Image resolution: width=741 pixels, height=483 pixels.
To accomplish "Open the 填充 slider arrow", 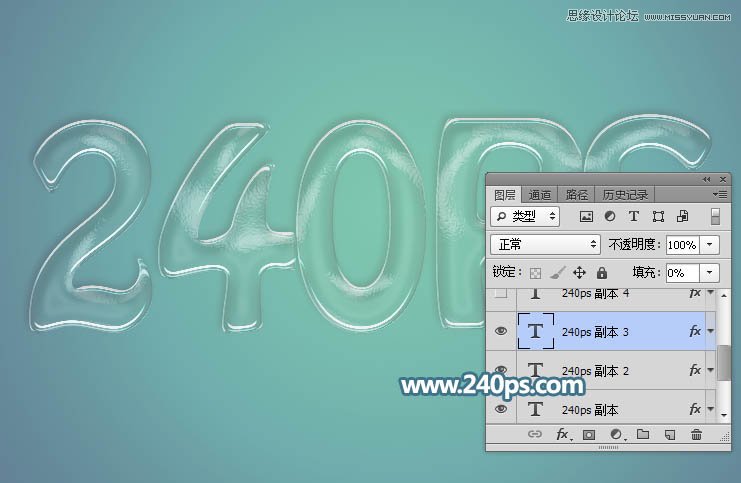I will (x=709, y=273).
